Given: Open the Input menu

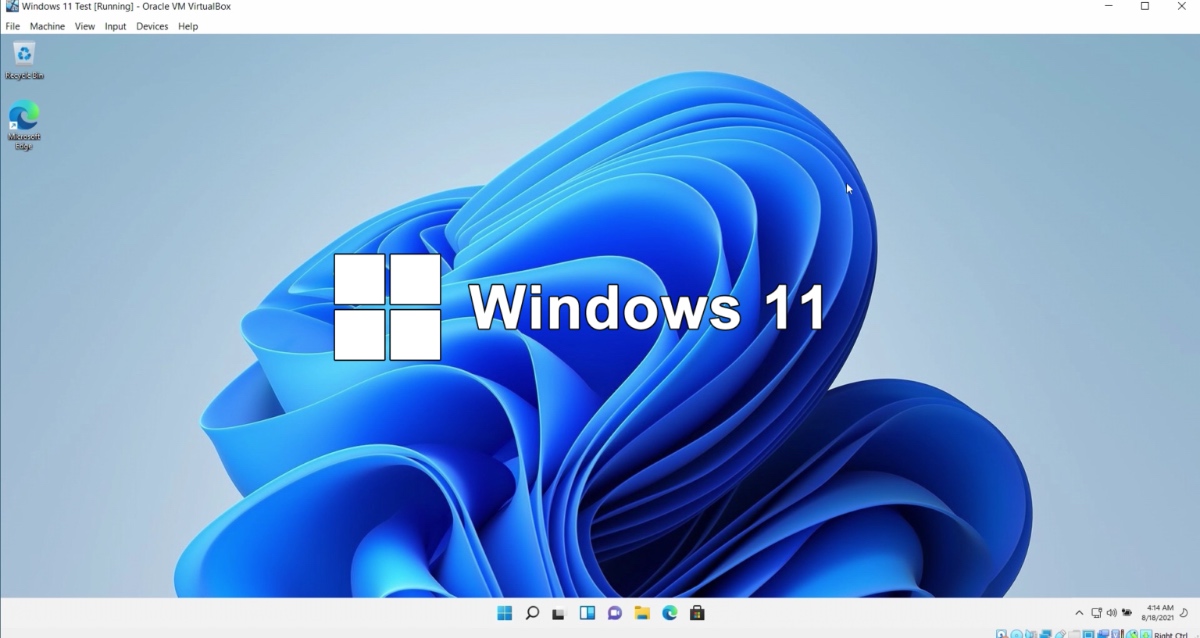Looking at the screenshot, I should tap(116, 26).
